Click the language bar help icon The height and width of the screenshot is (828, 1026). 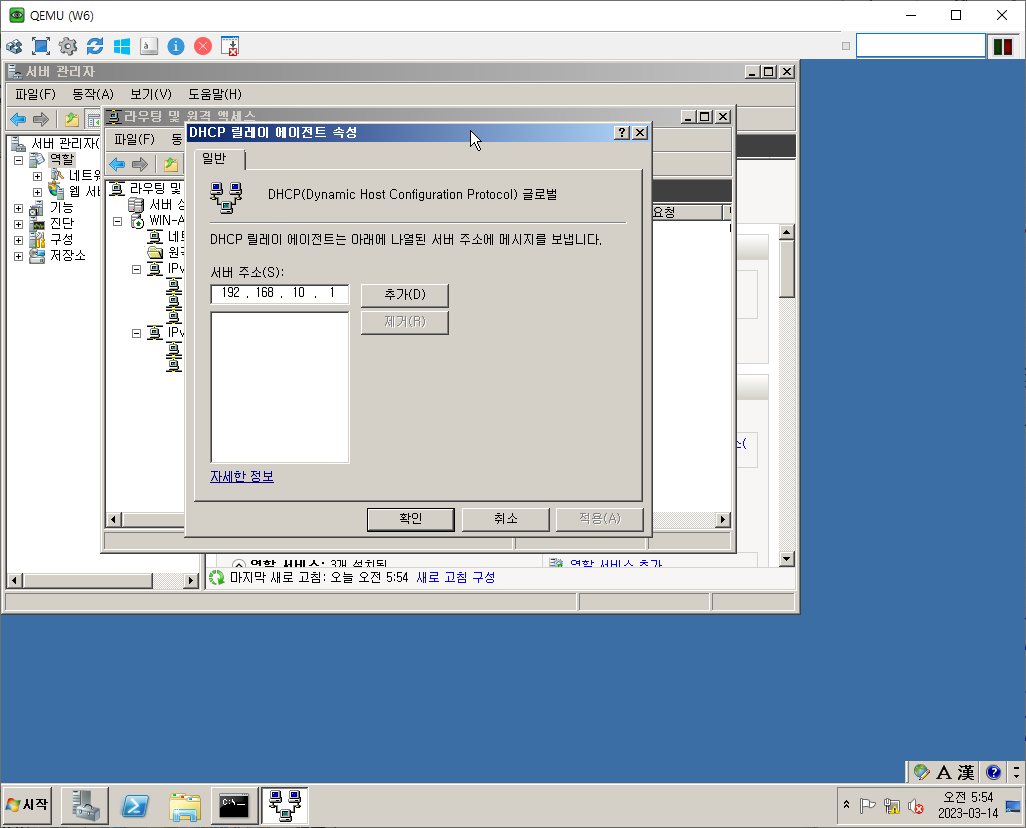[x=993, y=772]
